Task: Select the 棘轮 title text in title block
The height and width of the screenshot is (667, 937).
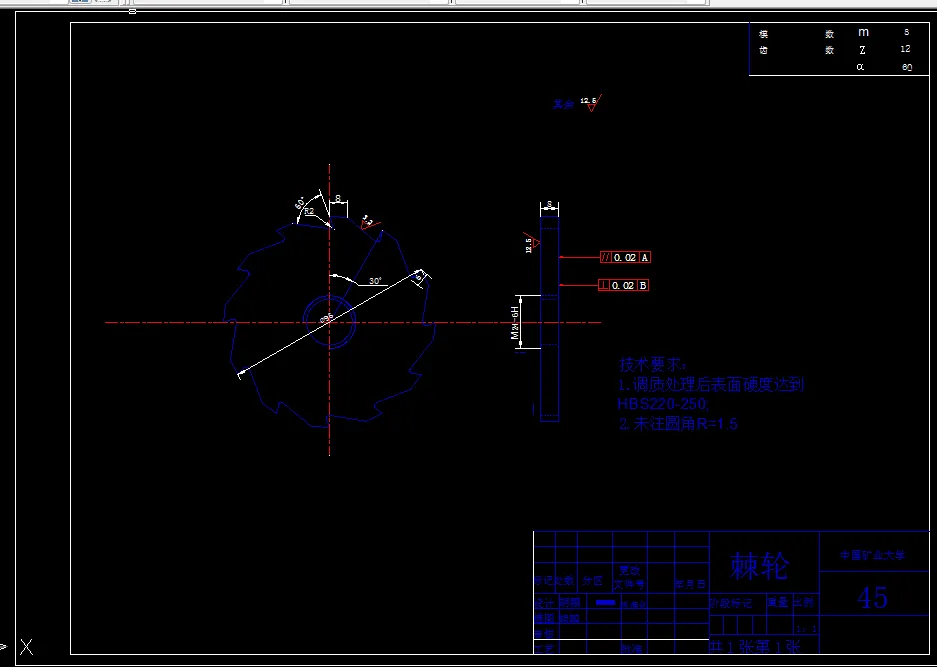Action: 760,565
